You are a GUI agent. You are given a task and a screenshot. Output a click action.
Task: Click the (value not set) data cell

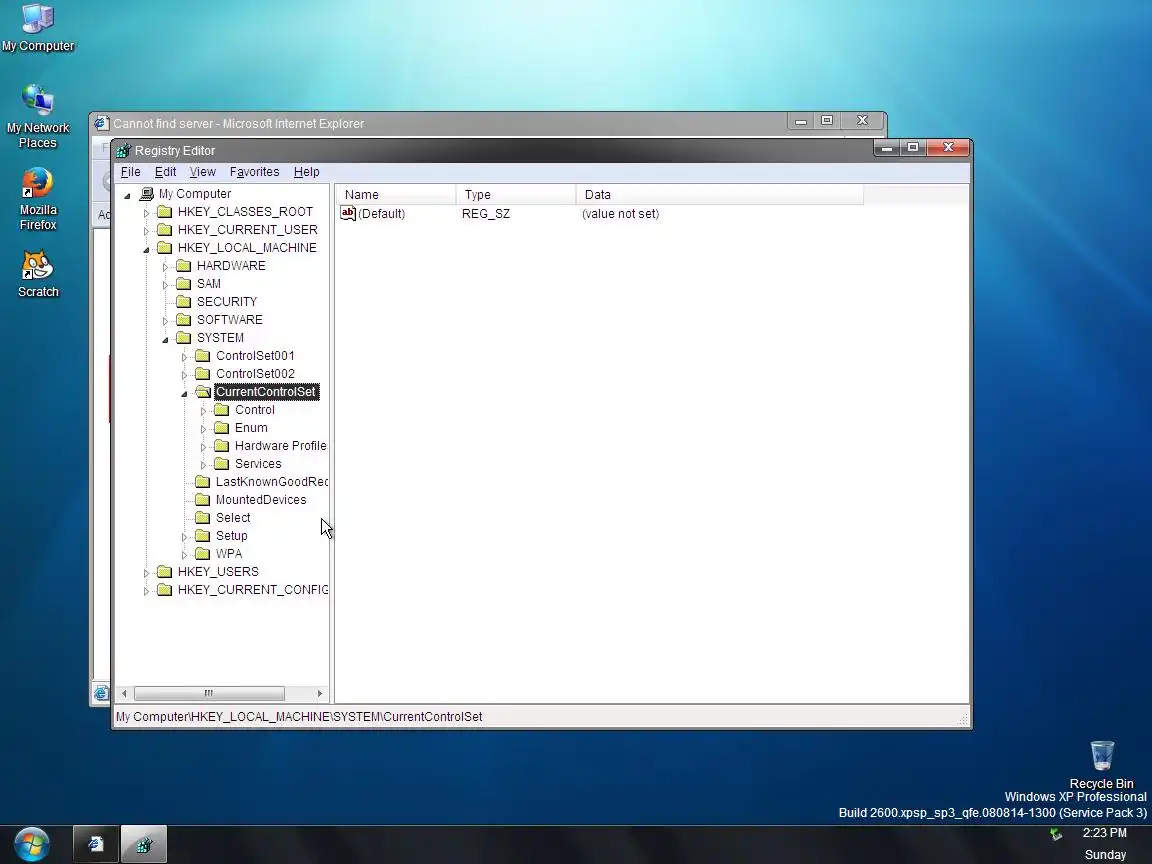tap(620, 214)
